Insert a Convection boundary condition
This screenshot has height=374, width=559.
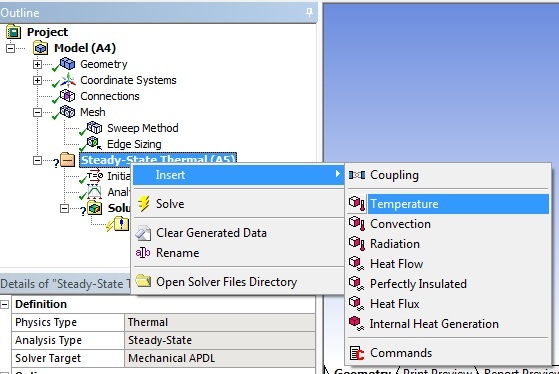click(448, 224)
